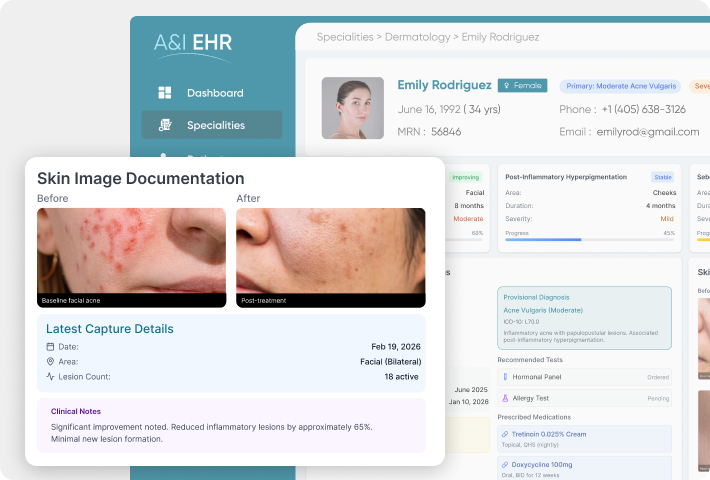710x480 pixels.
Task: Click the Allergy Test flask icon
Action: [x=505, y=398]
